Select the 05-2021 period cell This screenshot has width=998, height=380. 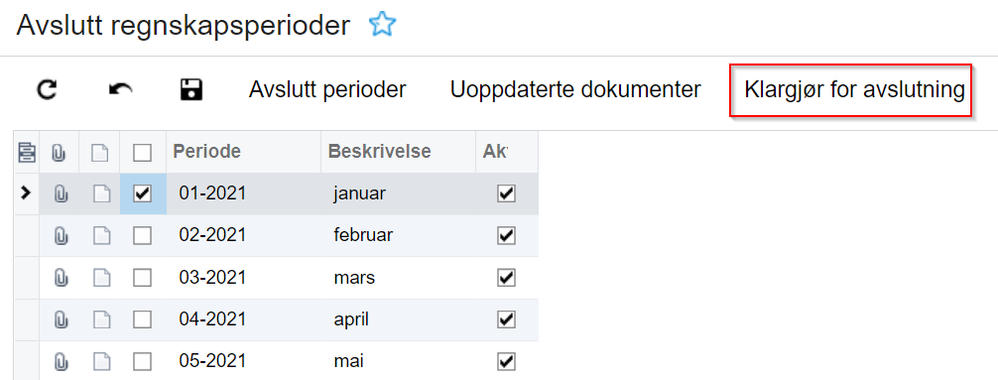tap(212, 362)
